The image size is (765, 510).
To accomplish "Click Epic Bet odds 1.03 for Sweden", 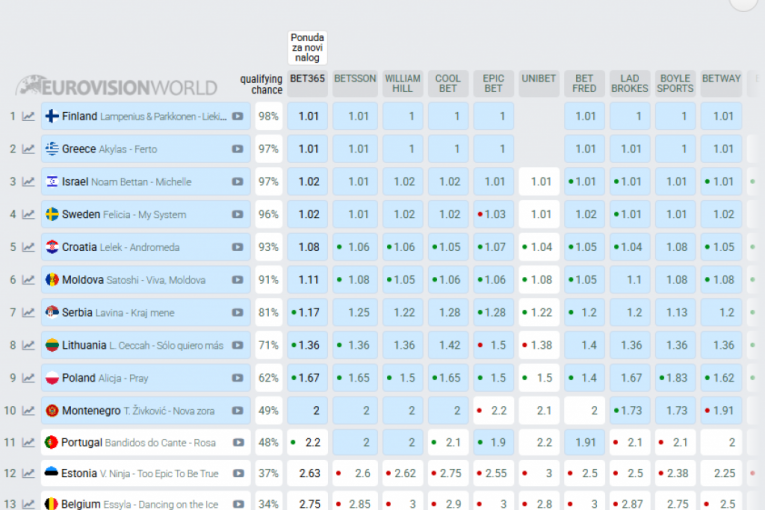I will pos(493,214).
